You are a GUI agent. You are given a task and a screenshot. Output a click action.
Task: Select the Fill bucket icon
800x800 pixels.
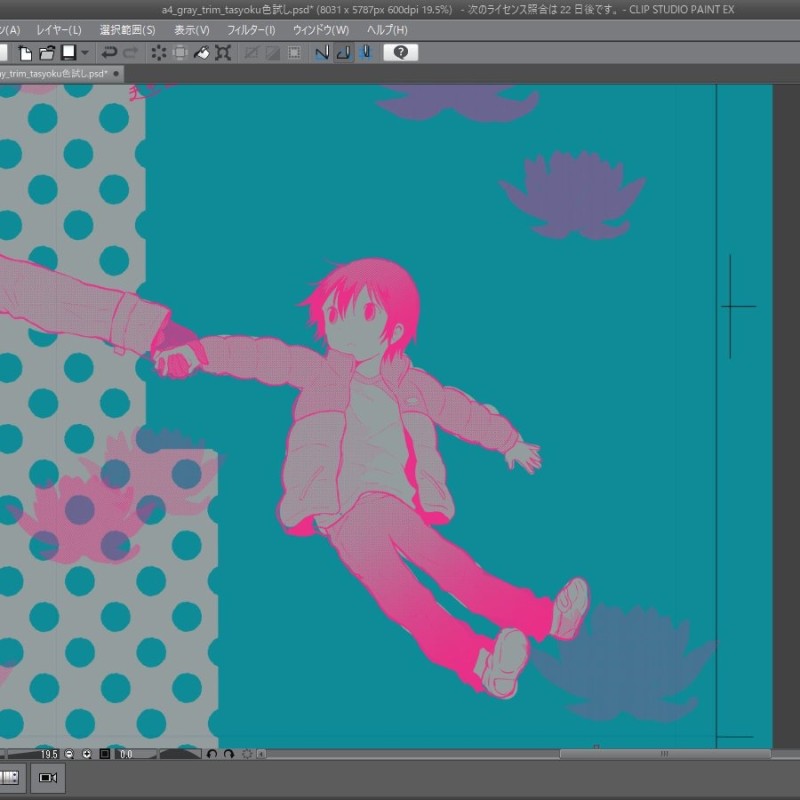(201, 52)
